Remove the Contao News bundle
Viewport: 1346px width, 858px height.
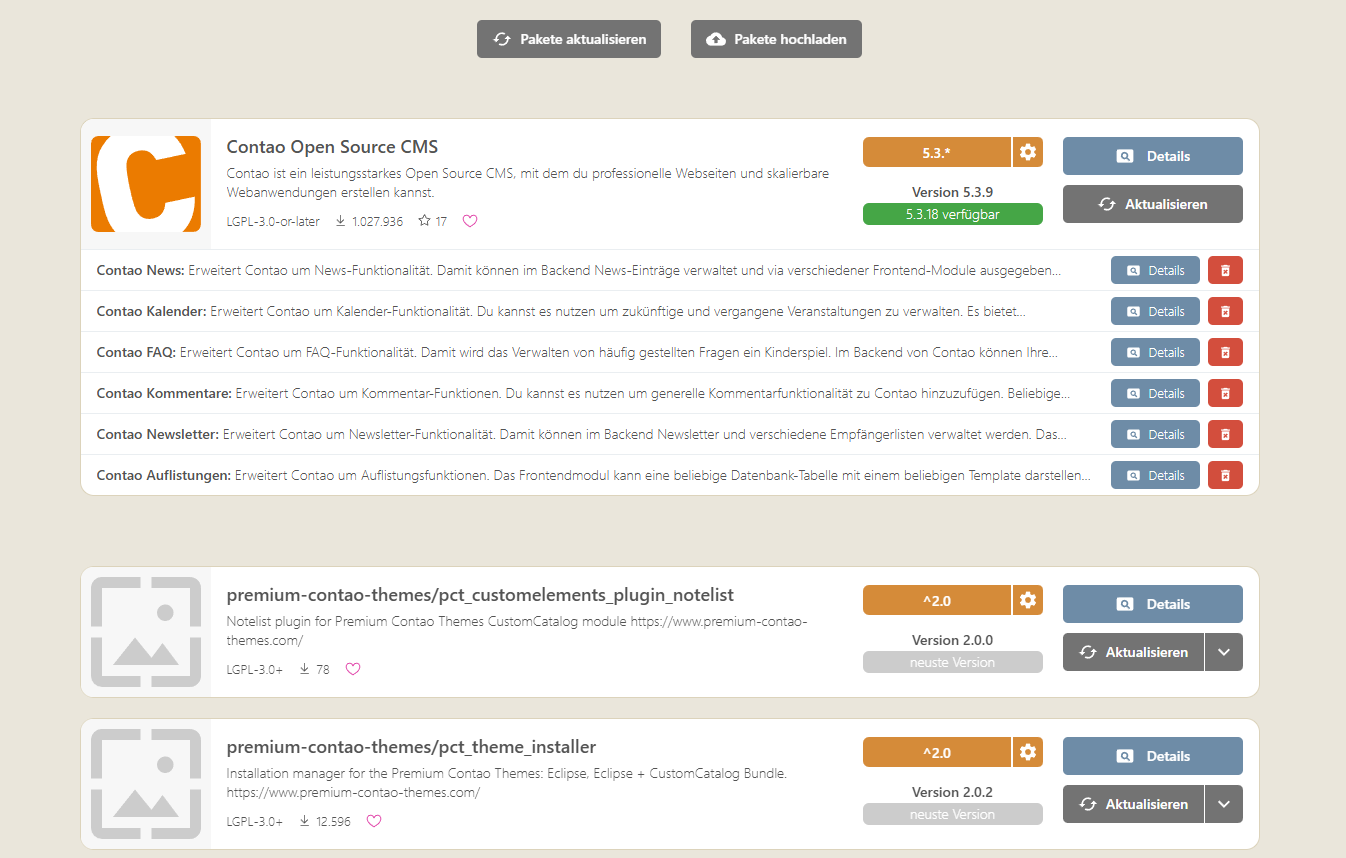pyautogui.click(x=1226, y=270)
